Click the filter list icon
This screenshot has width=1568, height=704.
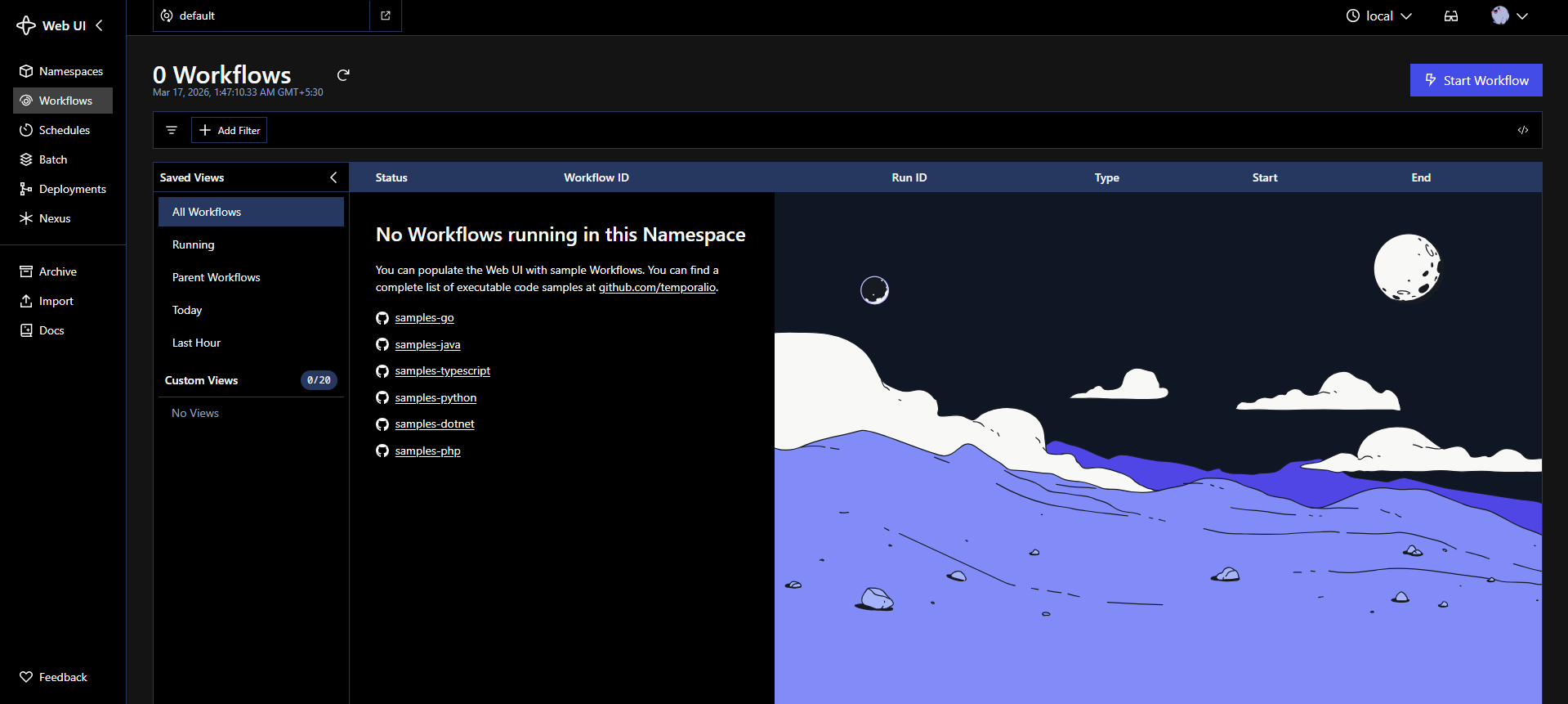coord(172,130)
